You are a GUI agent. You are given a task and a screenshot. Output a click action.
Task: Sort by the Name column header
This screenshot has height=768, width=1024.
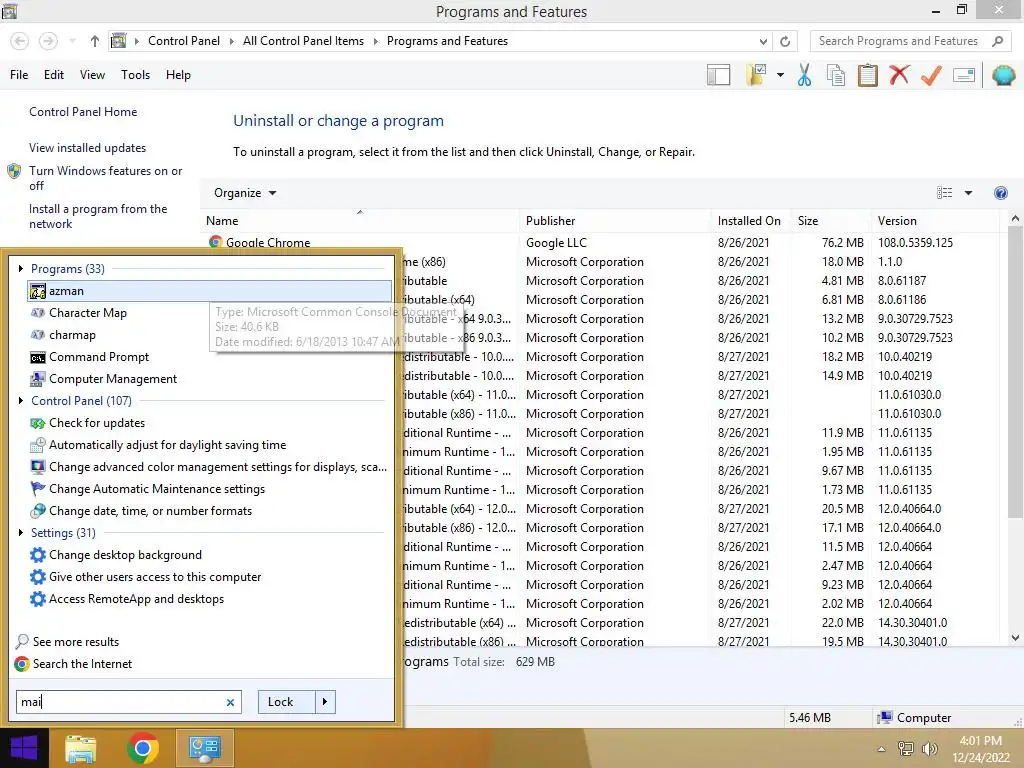point(359,221)
